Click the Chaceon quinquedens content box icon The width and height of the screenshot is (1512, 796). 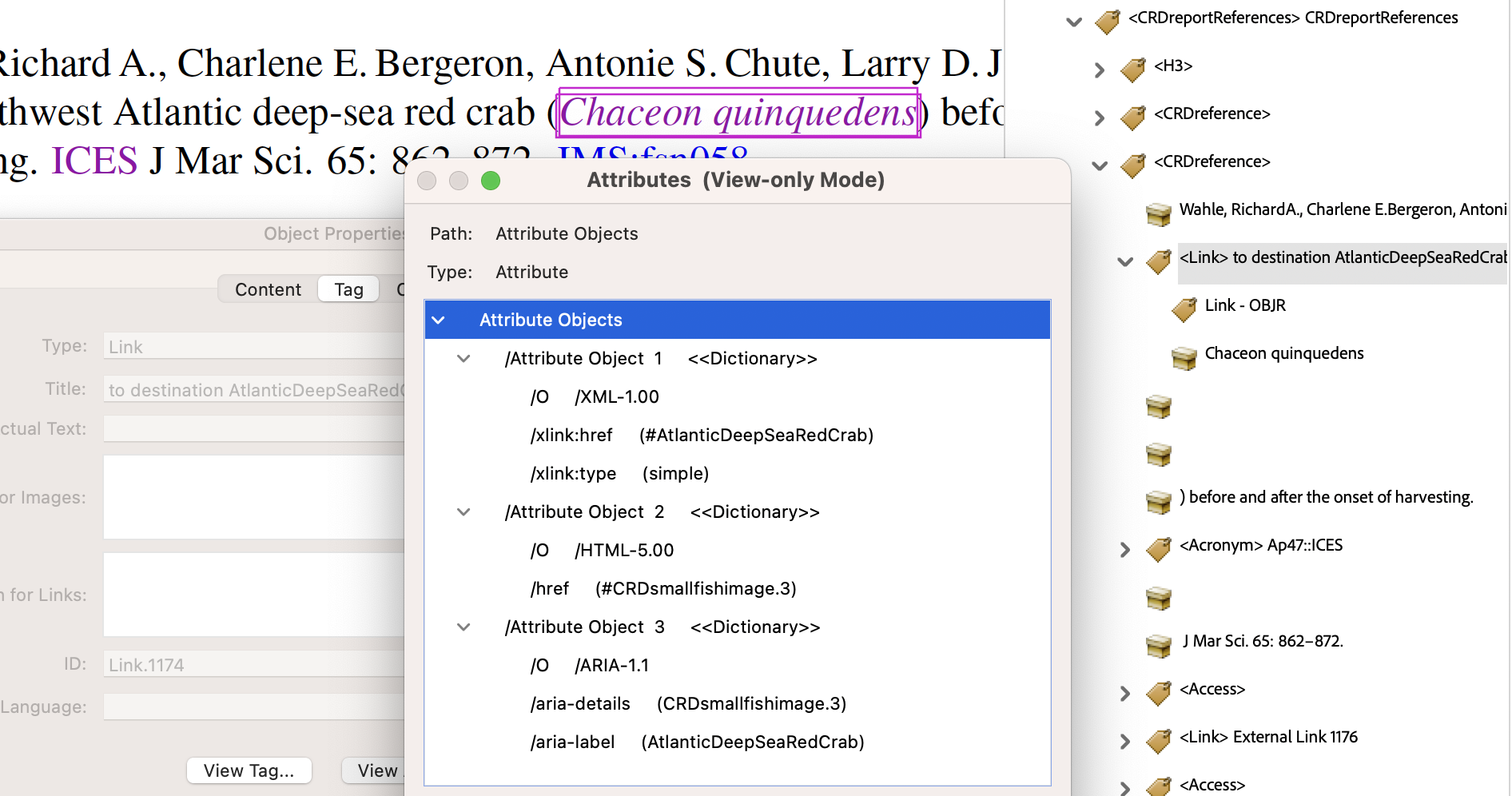click(x=1184, y=357)
